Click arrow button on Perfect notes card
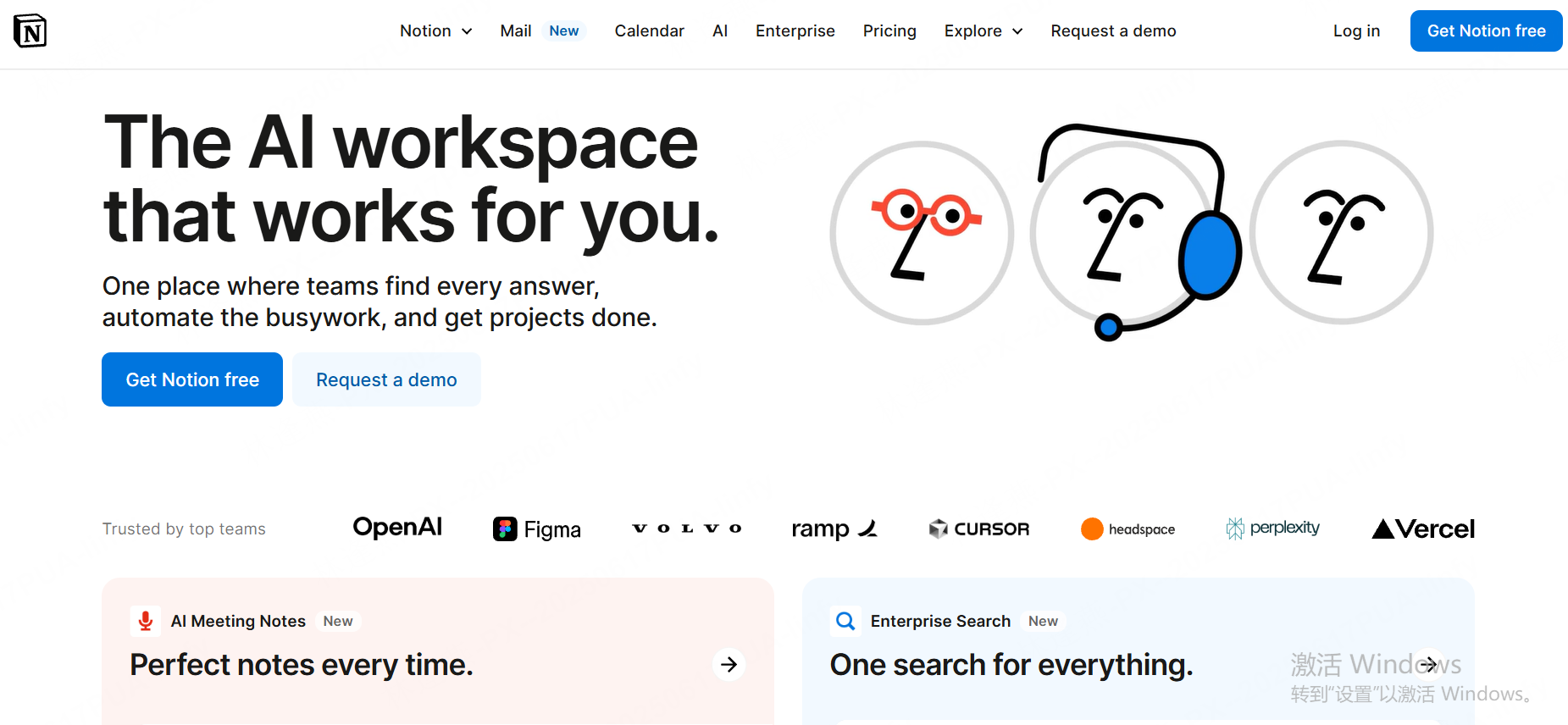The width and height of the screenshot is (1568, 725). 729,665
